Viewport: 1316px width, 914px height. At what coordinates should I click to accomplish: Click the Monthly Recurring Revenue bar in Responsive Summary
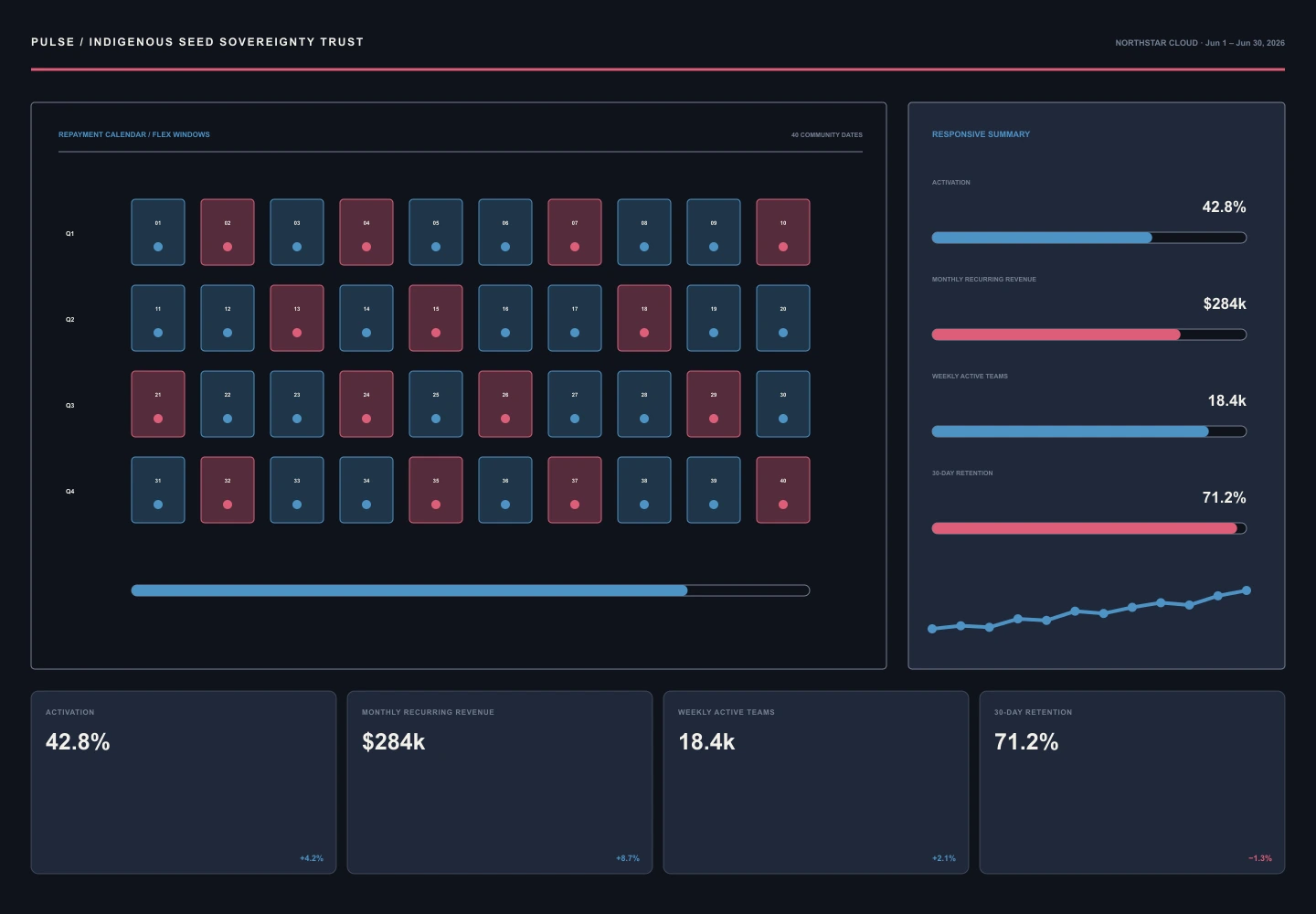[1089, 335]
